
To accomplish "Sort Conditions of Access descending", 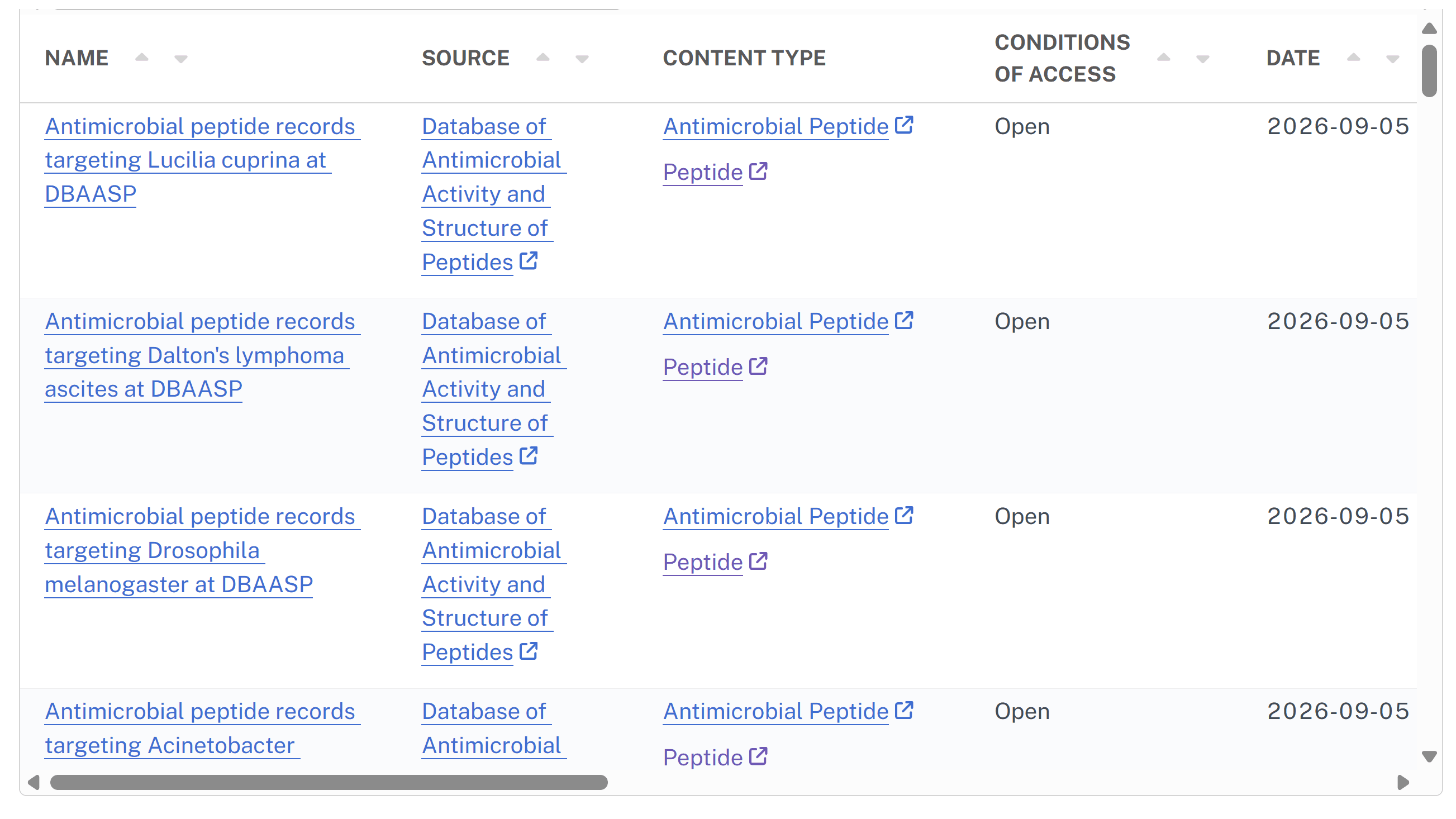I will (1203, 59).
